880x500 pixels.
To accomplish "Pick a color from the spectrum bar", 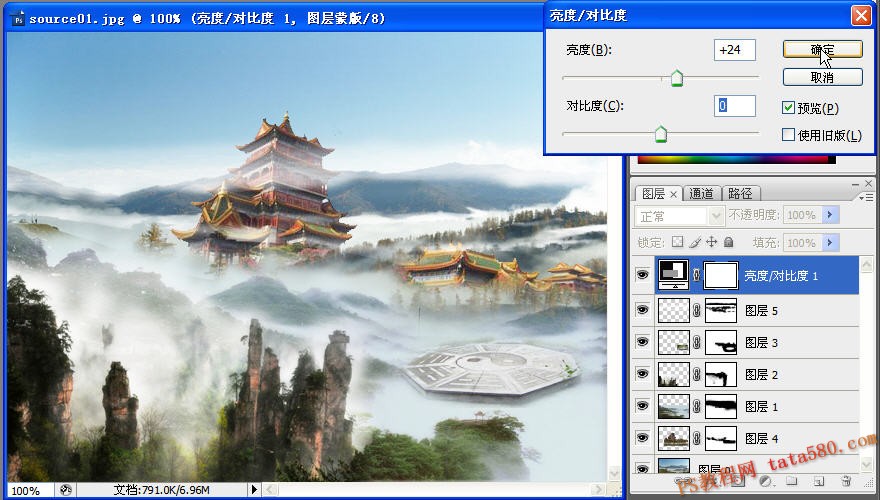I will point(736,160).
